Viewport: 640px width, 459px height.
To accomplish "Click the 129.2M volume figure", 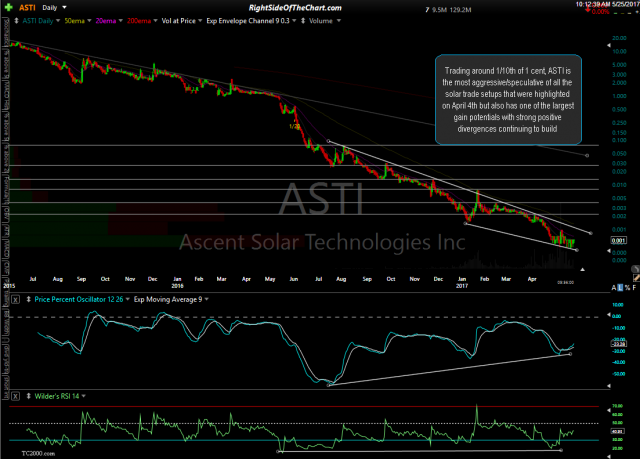I will pos(461,10).
